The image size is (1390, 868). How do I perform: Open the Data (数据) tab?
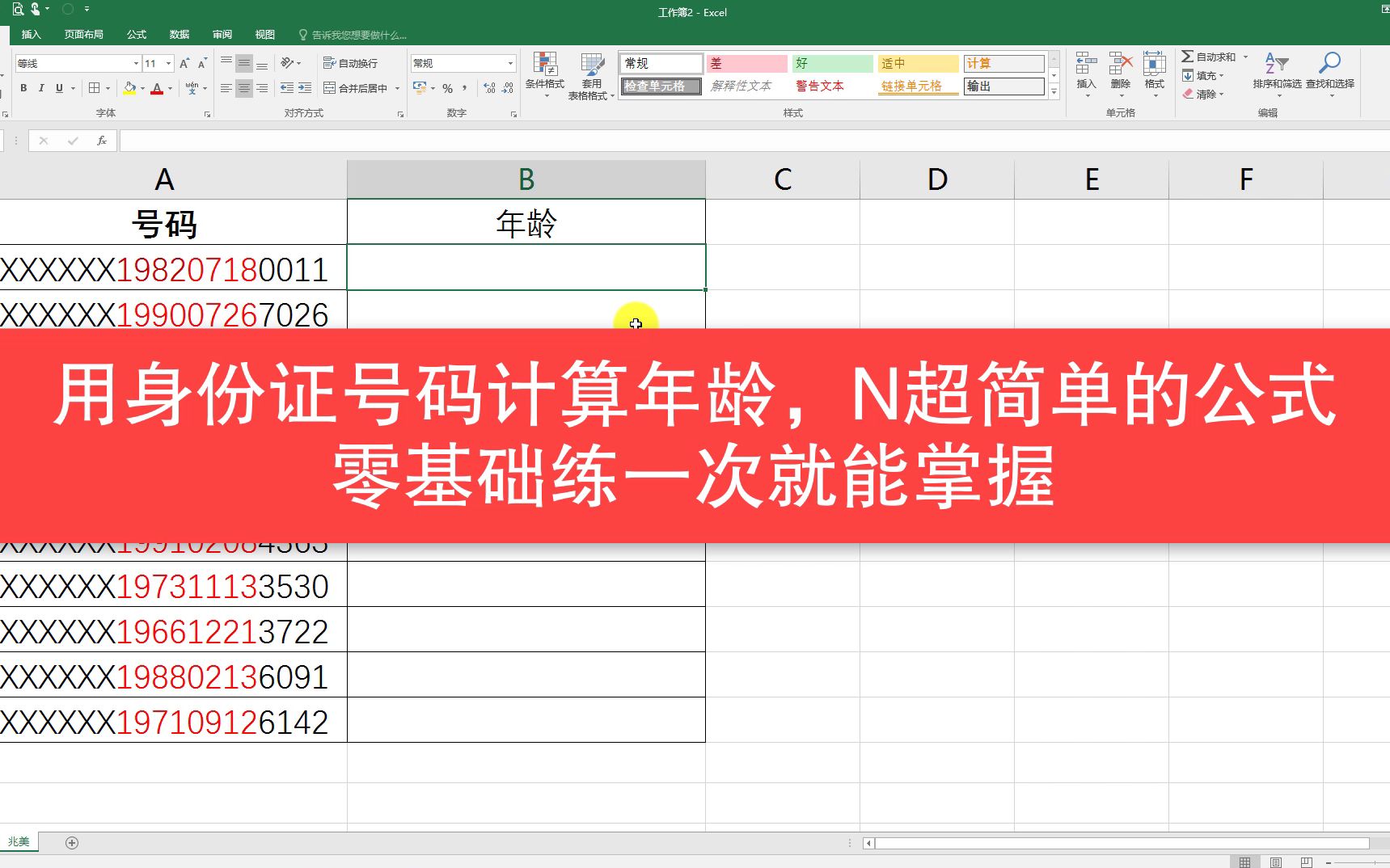coord(180,35)
